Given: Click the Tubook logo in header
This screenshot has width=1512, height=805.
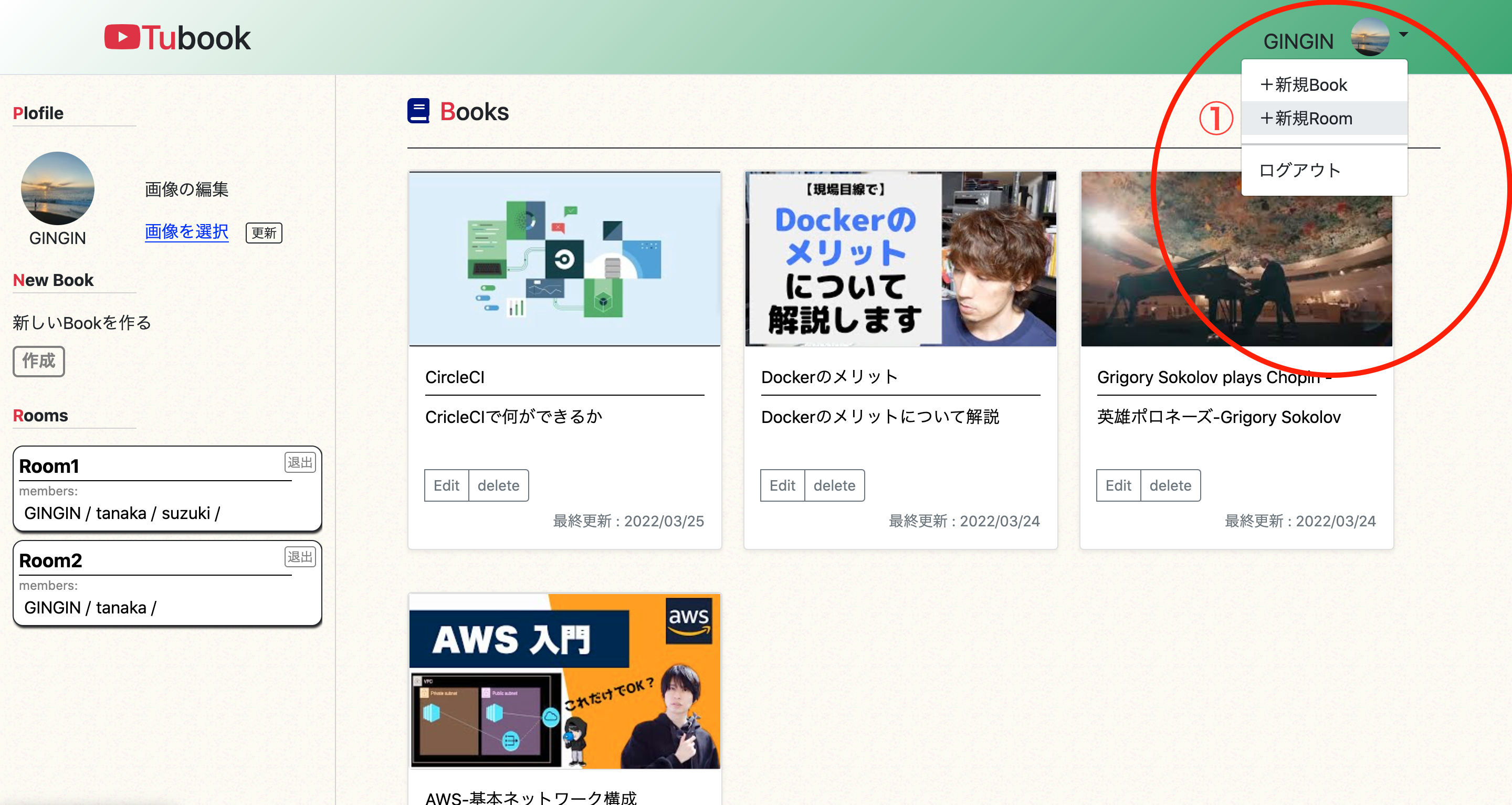Looking at the screenshot, I should point(177,38).
